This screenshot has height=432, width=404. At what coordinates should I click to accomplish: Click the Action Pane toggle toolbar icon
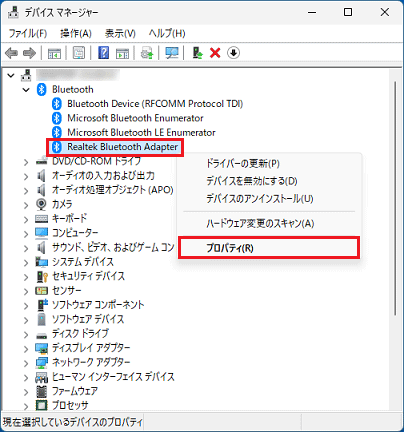coord(122,53)
